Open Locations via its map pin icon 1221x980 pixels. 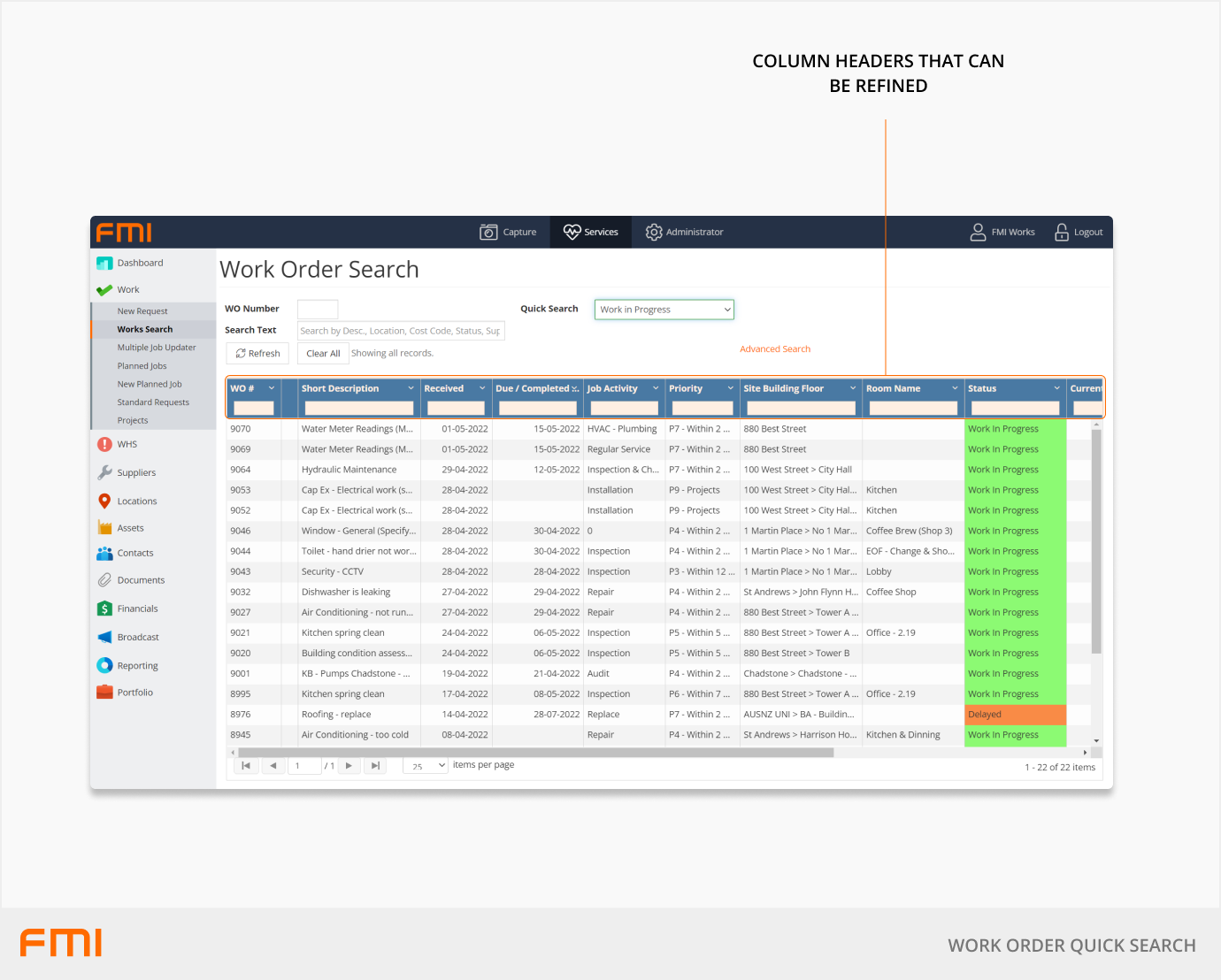(104, 501)
